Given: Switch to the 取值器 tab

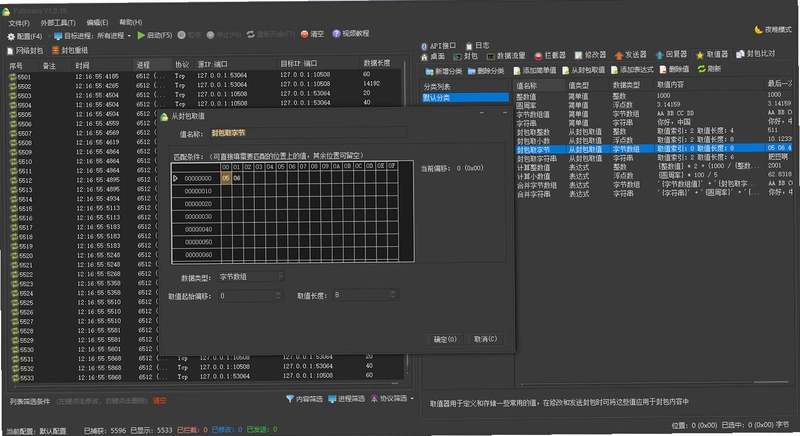Looking at the screenshot, I should coord(712,54).
